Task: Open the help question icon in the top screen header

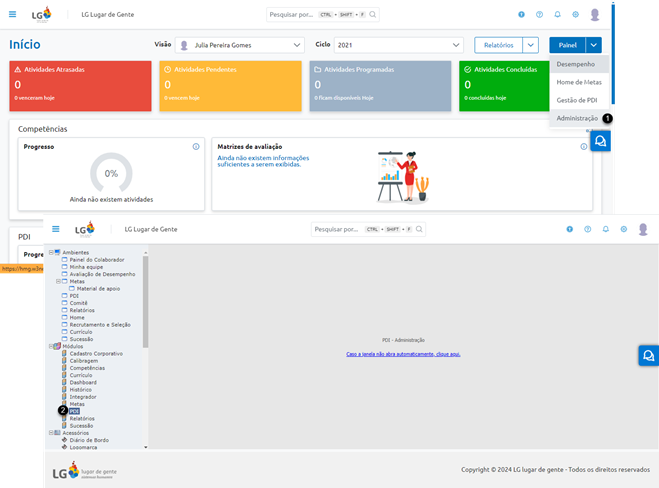Action: (x=539, y=14)
